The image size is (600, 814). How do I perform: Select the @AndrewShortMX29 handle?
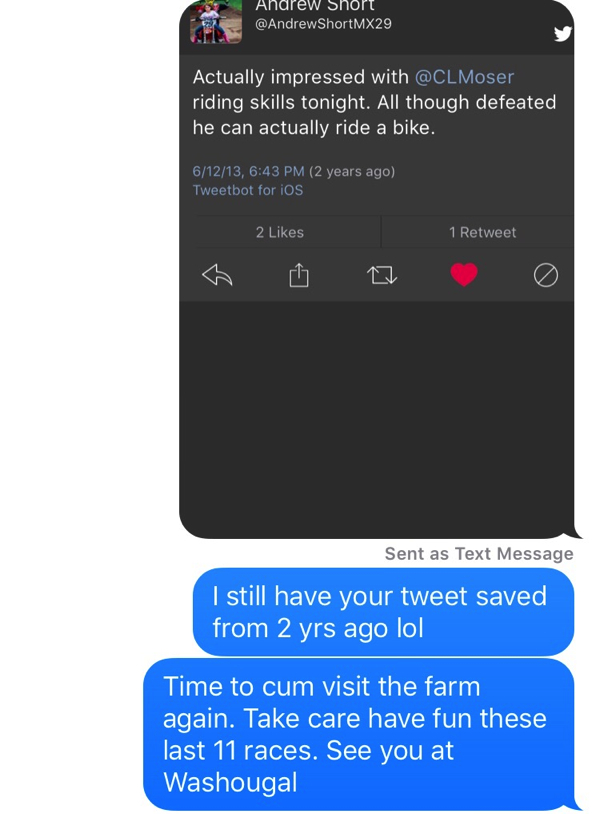pyautogui.click(x=324, y=24)
